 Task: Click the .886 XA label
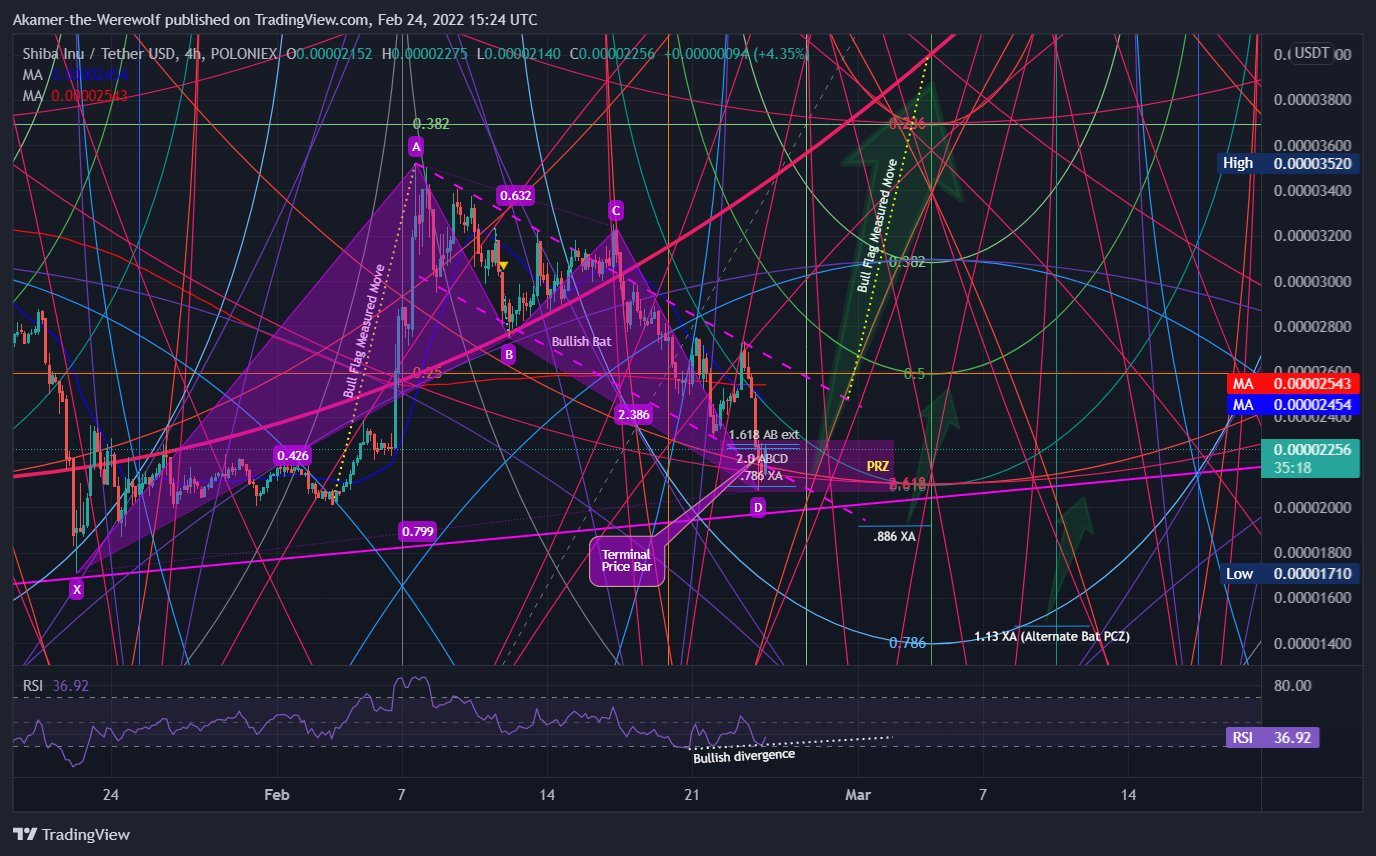[894, 536]
